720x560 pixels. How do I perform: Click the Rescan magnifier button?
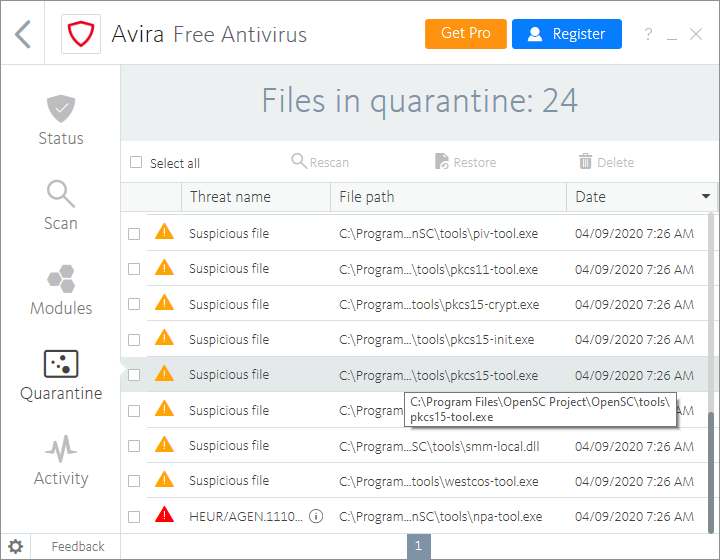[320, 162]
